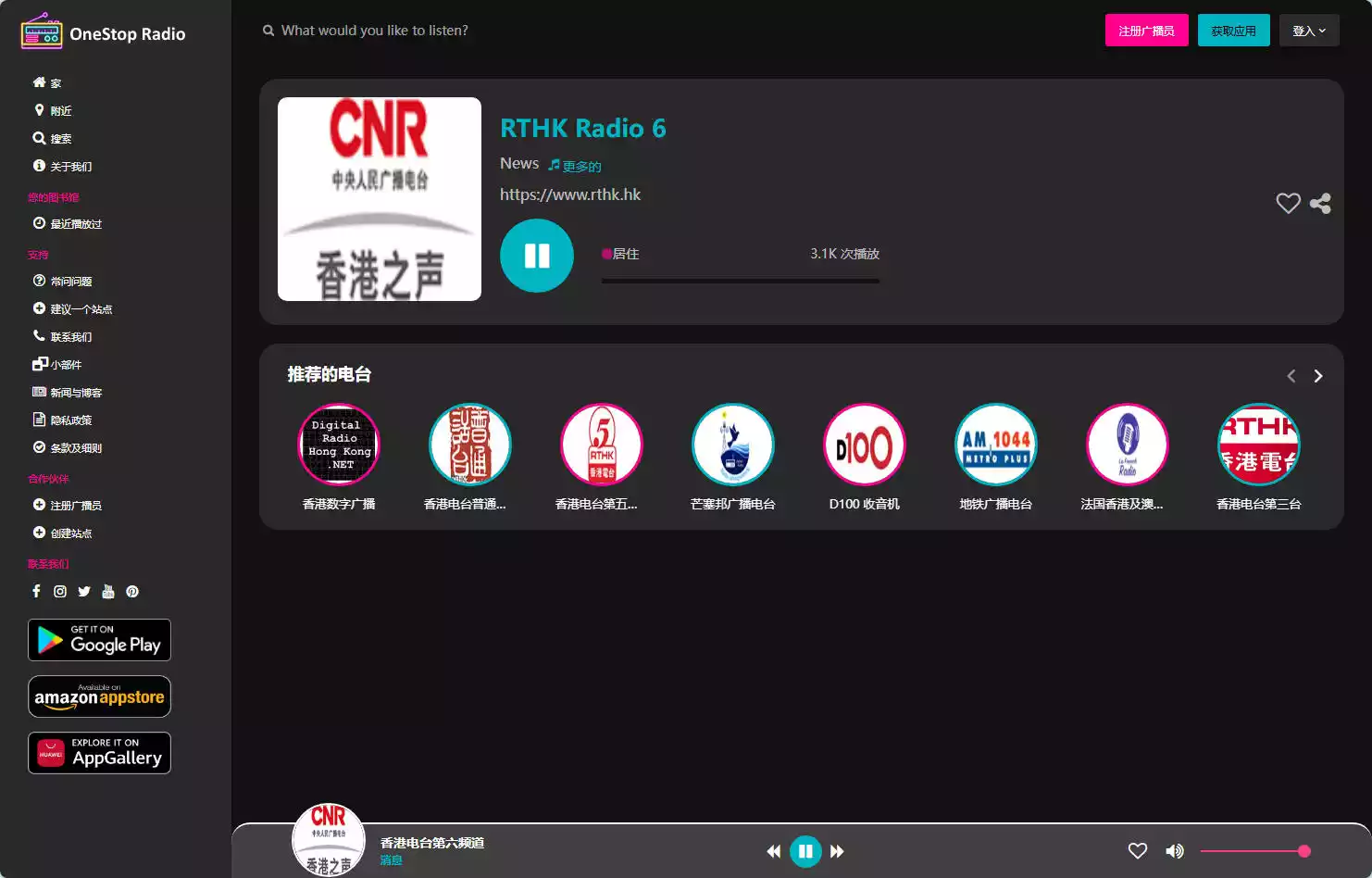Share the station via share icon
This screenshot has height=878, width=1372.
click(x=1321, y=203)
